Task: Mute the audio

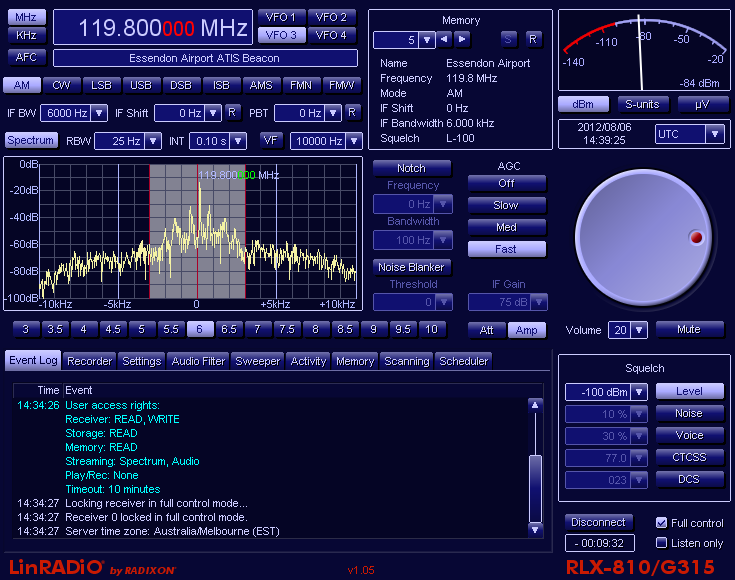Action: point(689,329)
